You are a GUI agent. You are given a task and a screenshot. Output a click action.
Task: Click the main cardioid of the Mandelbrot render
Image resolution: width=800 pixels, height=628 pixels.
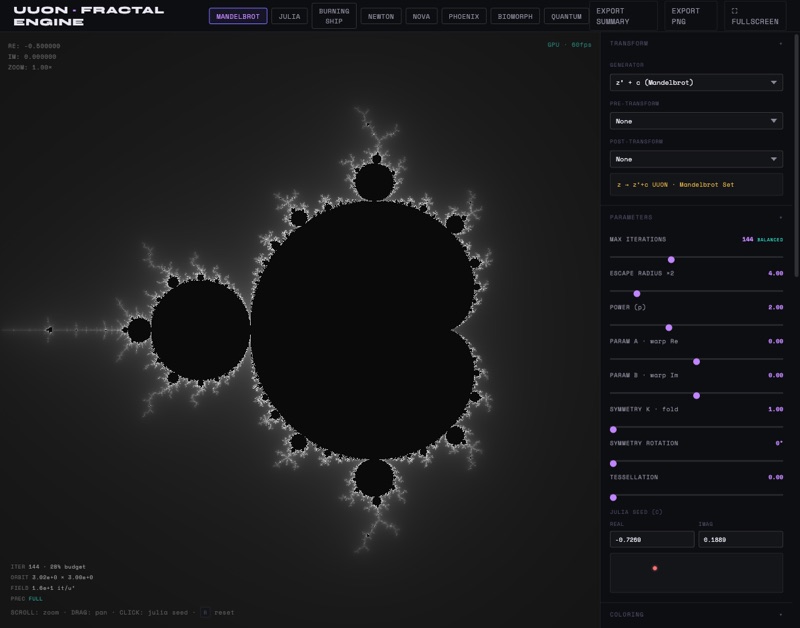pos(362,331)
